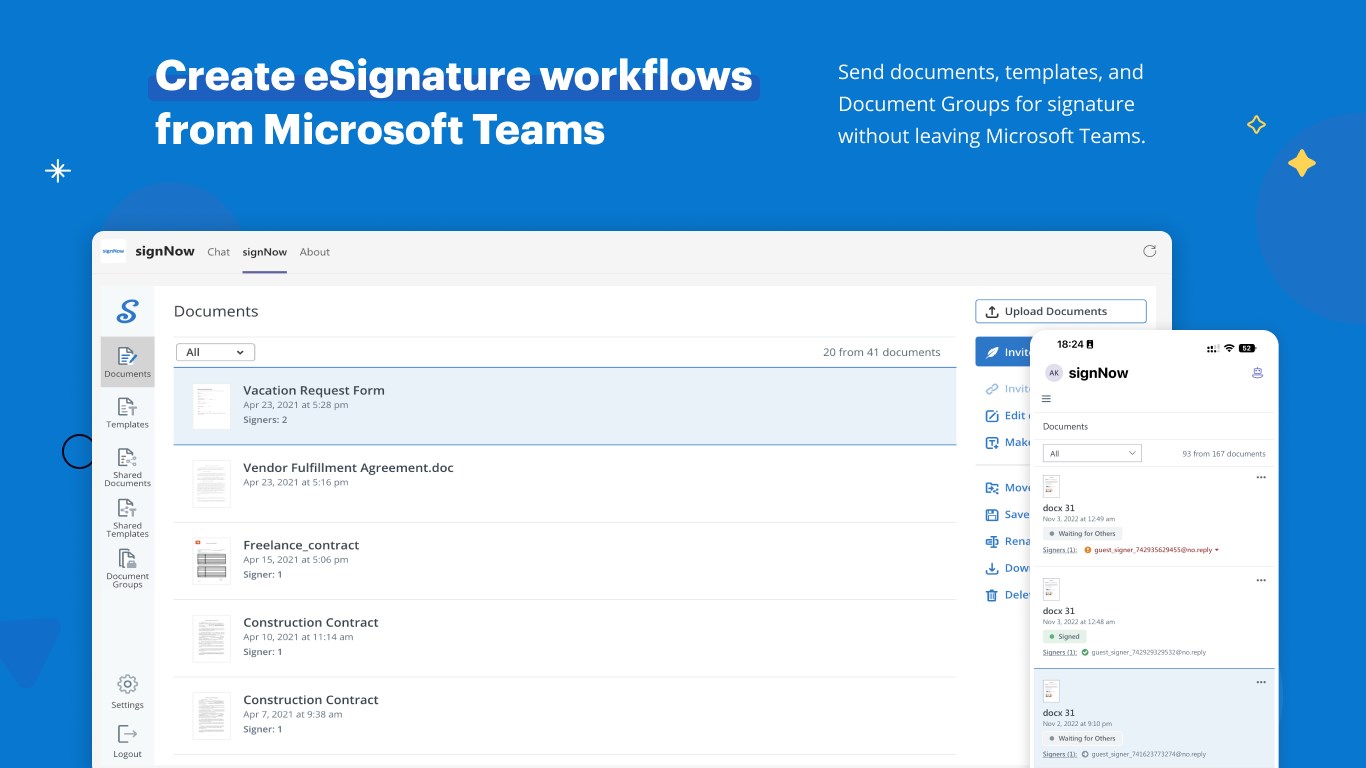
Task: Click the Logout icon
Action: tap(127, 740)
